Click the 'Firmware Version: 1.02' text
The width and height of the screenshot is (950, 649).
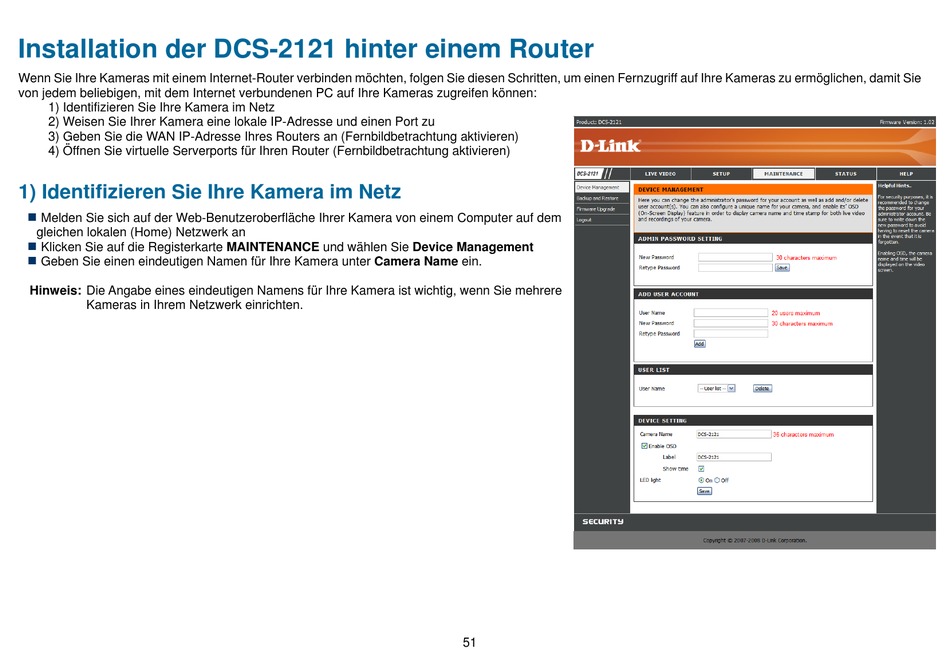click(x=907, y=122)
